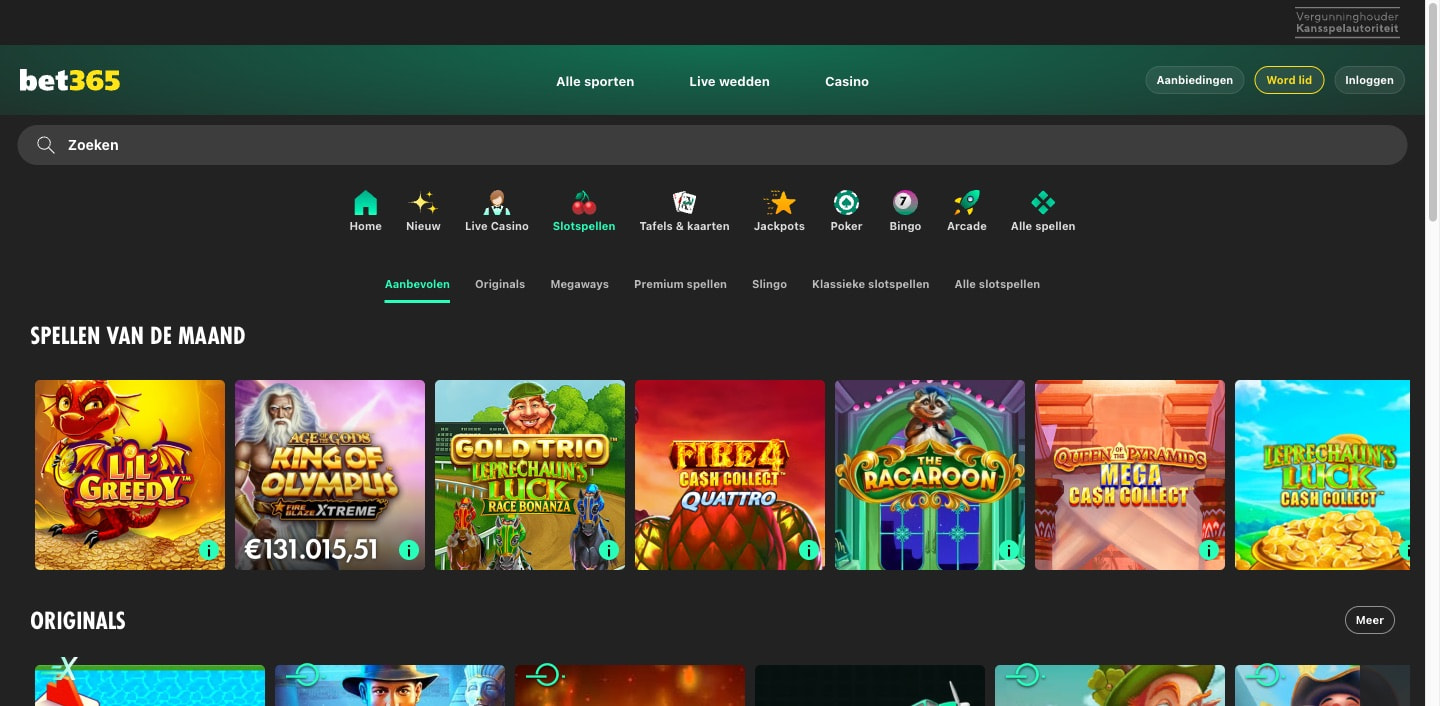Switch to Live wedden section
This screenshot has width=1440, height=706.
tap(729, 81)
